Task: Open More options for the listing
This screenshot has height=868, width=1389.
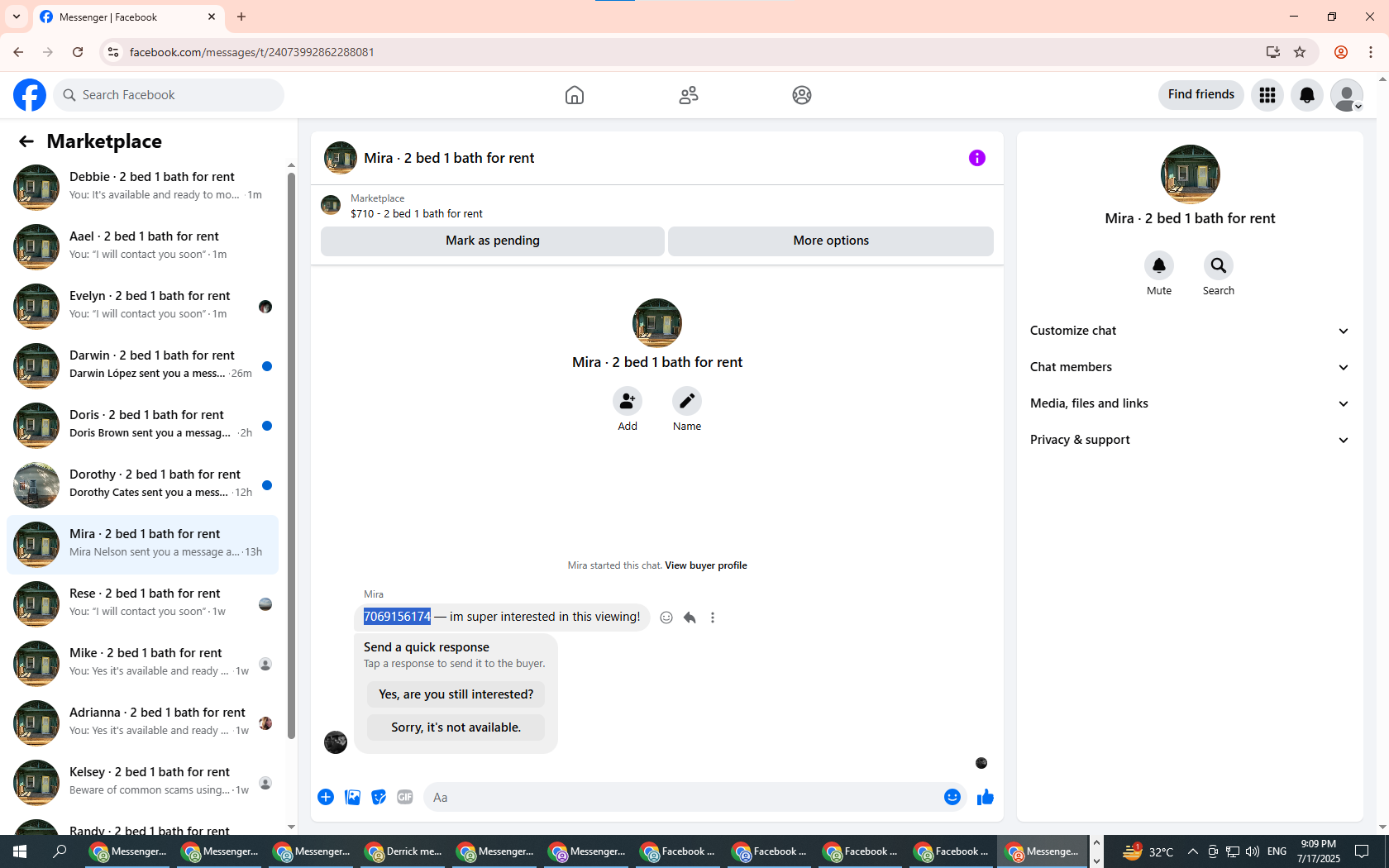Action: [x=831, y=241]
